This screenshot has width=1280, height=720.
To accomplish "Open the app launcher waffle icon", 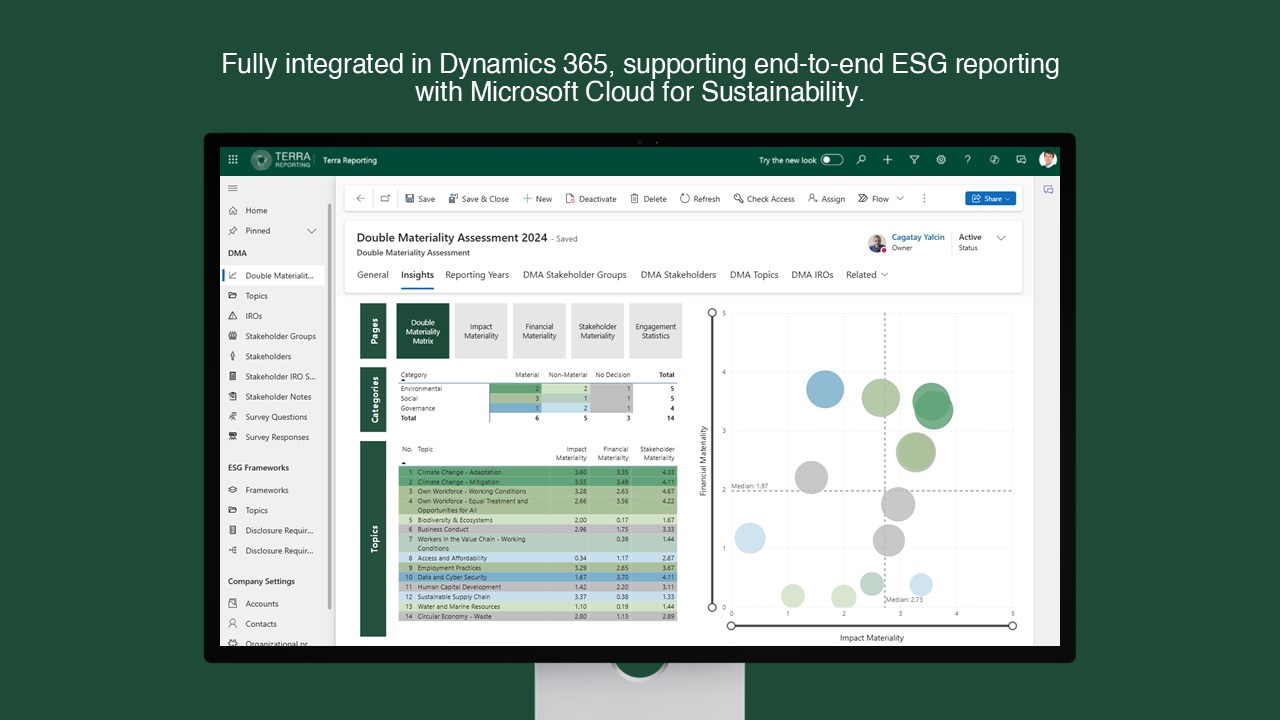I will [233, 160].
